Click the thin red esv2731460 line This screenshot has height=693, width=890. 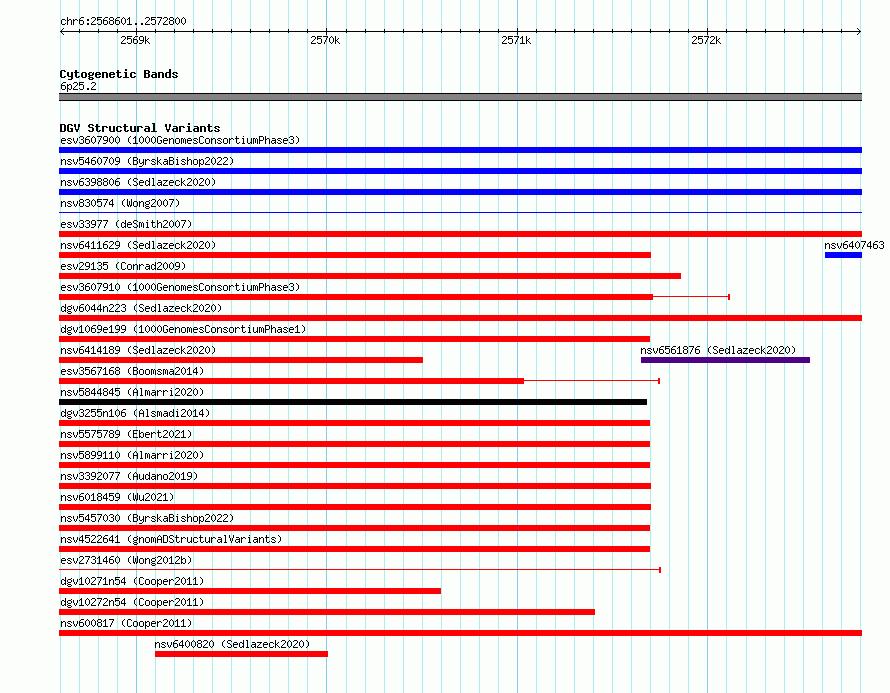point(360,569)
